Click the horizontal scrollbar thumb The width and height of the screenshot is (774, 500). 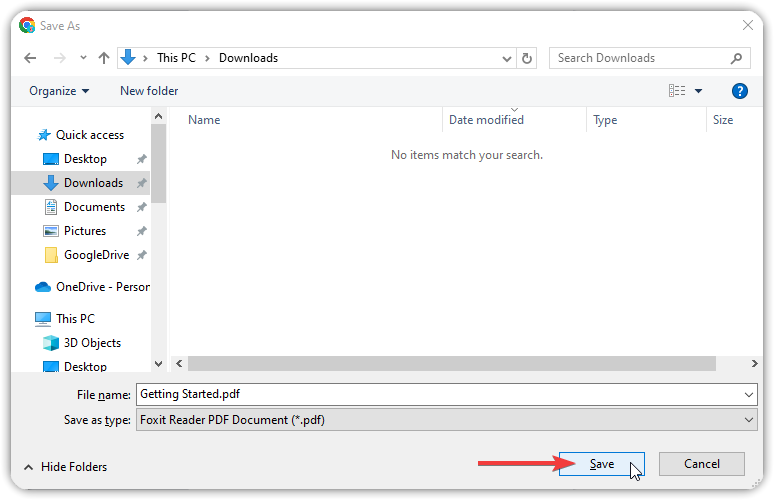click(x=452, y=364)
